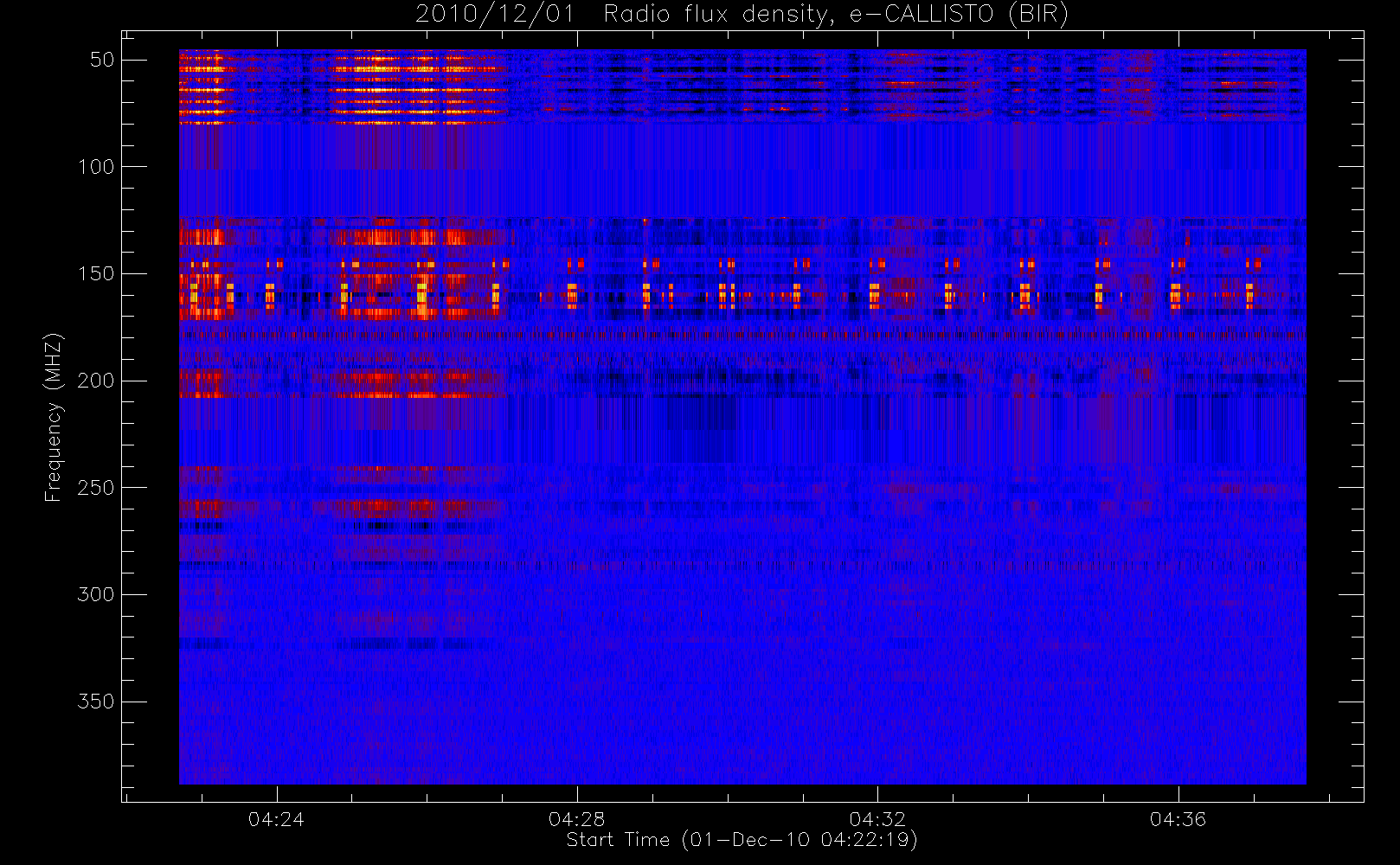
Task: Click the 50 MHz frequency label
Action: pyautogui.click(x=102, y=60)
